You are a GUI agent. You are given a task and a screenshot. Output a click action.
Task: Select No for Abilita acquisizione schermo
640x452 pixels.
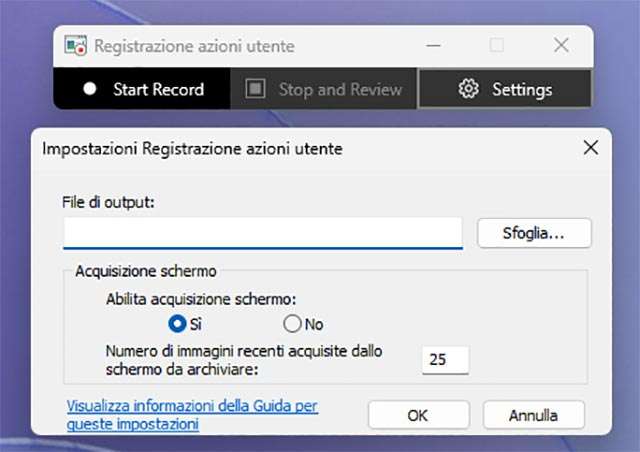click(292, 323)
